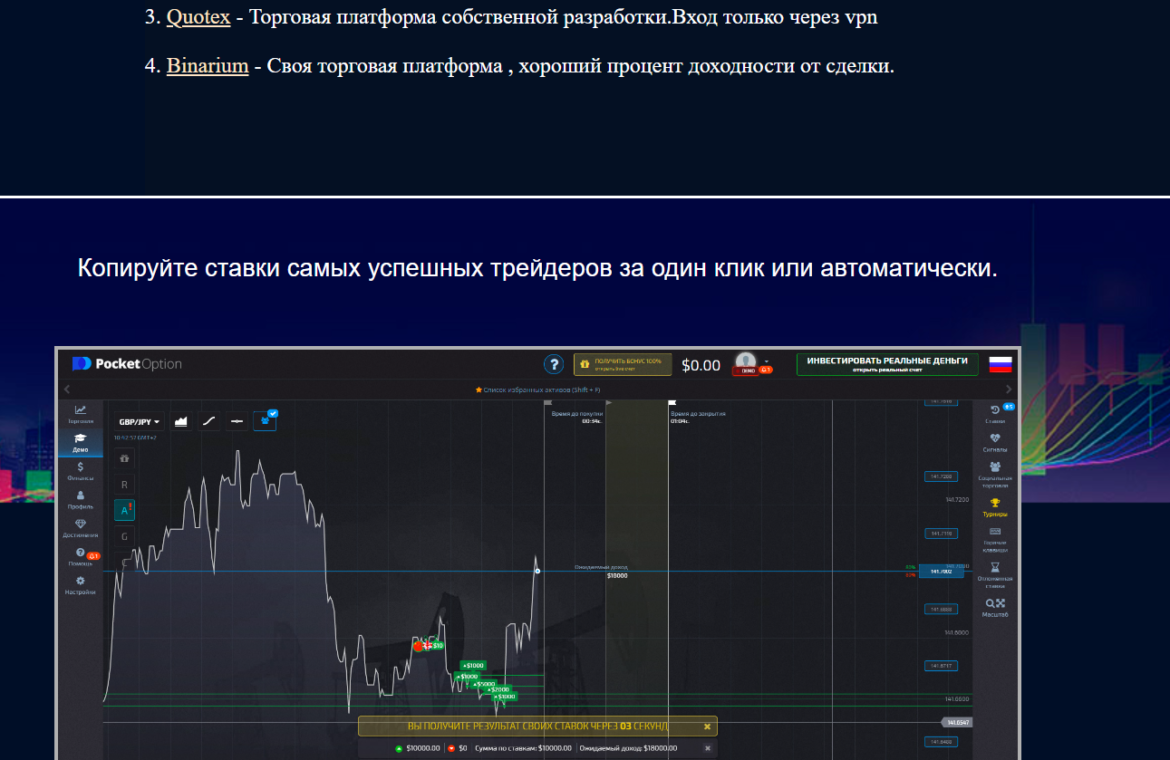The height and width of the screenshot is (760, 1170).
Task: Toggle the 'R' button on chart toolbar
Action: click(x=125, y=484)
